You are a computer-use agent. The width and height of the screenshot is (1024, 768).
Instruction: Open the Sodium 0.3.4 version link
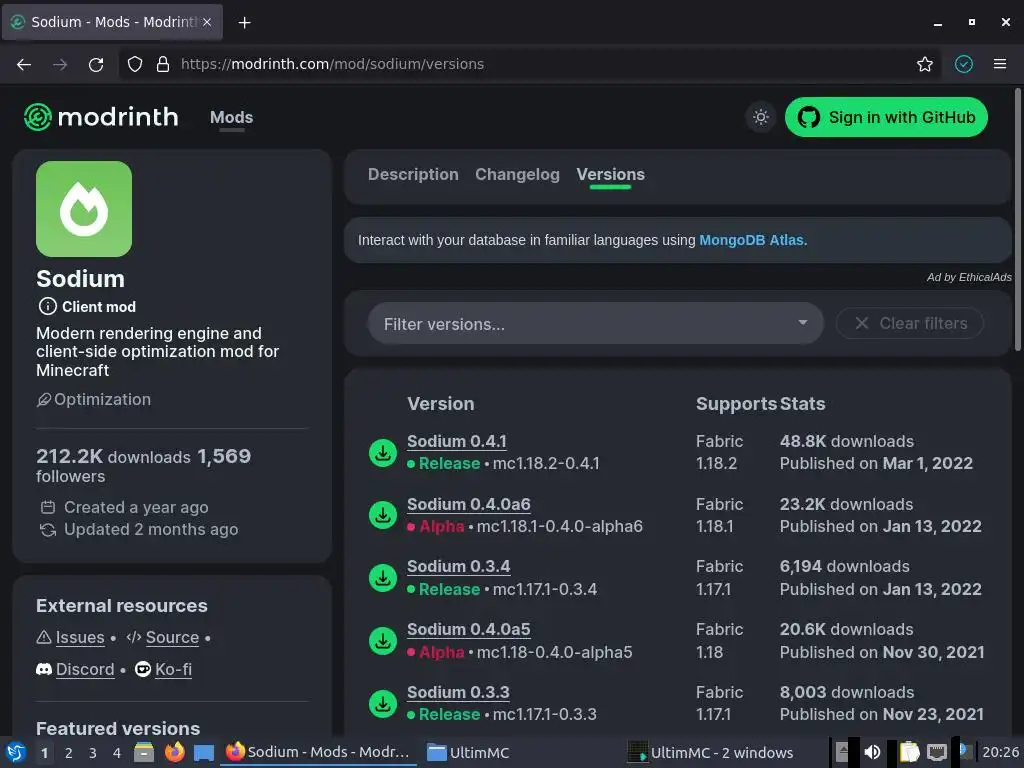(458, 567)
